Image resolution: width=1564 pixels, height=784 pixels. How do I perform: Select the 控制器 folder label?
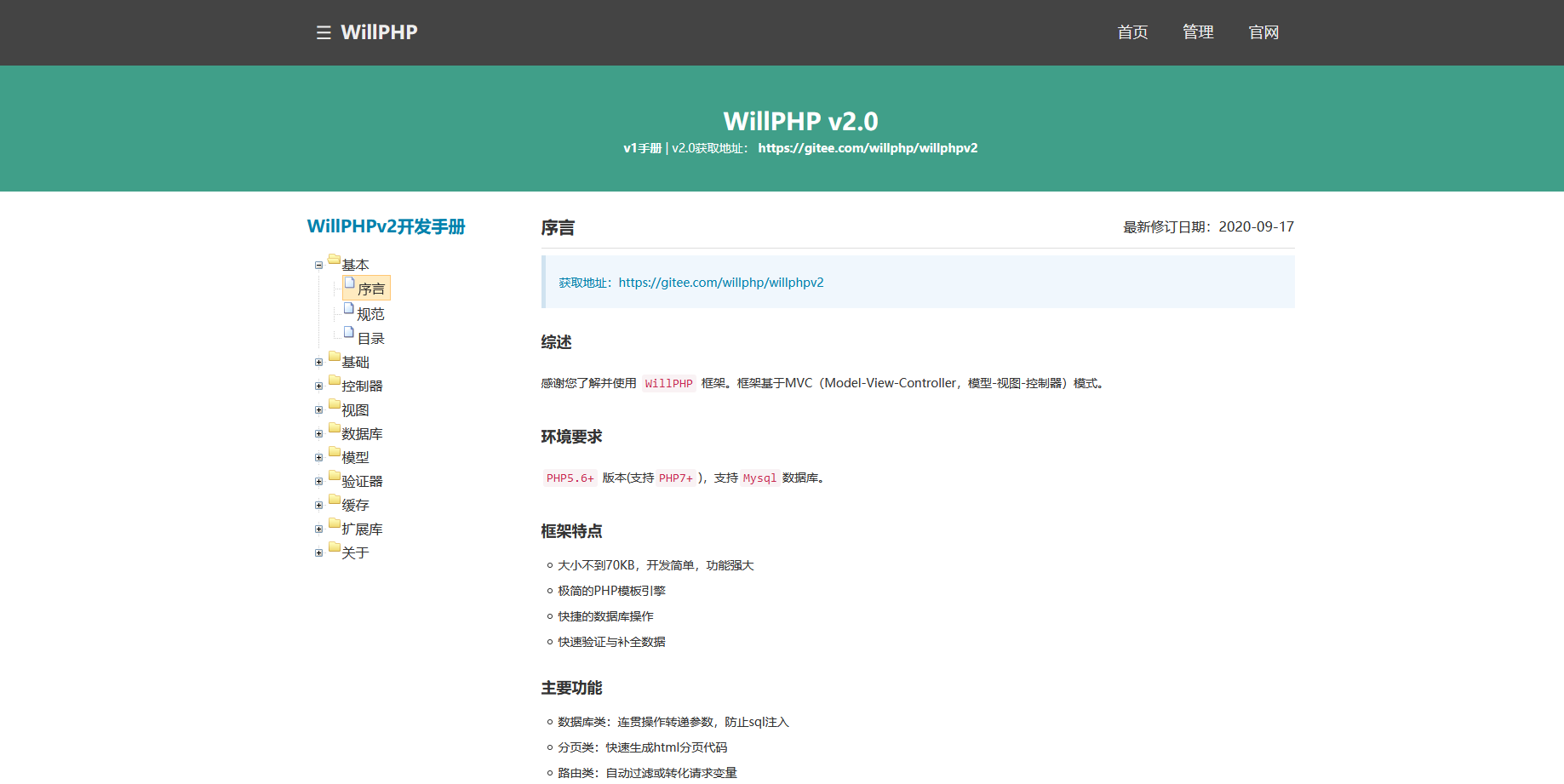(362, 386)
